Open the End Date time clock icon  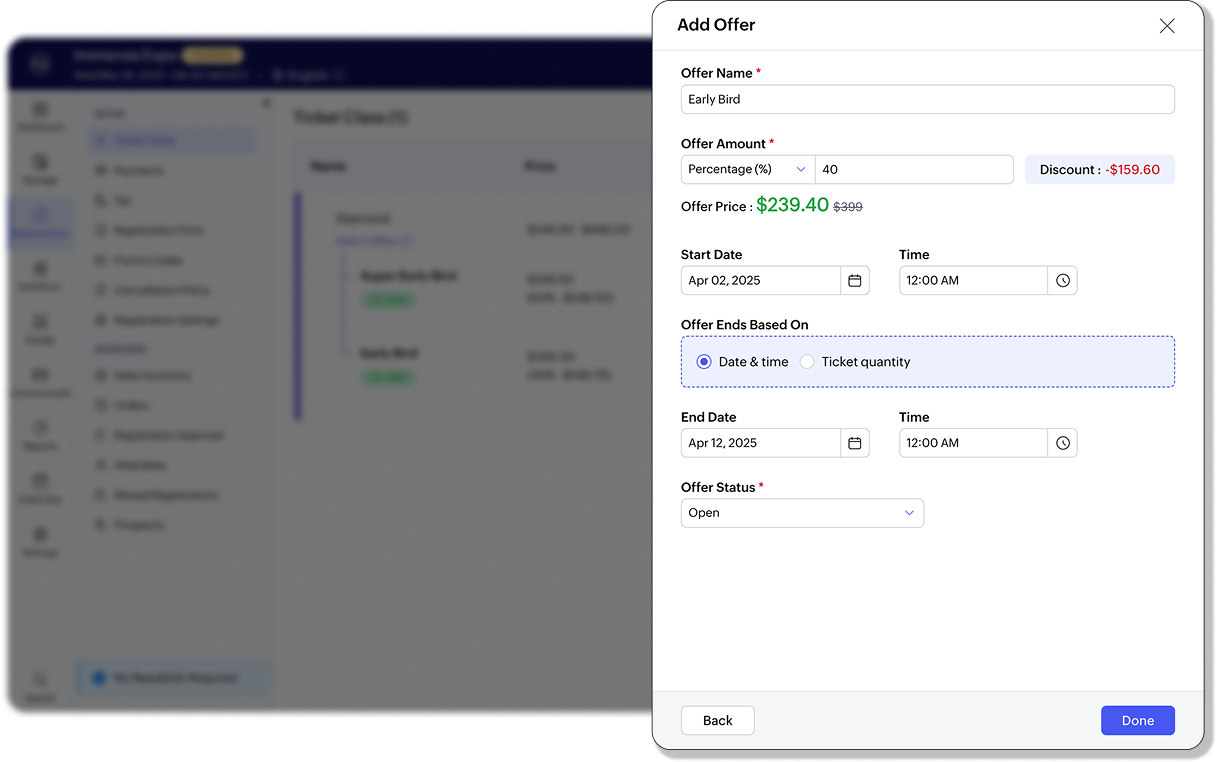[1063, 443]
